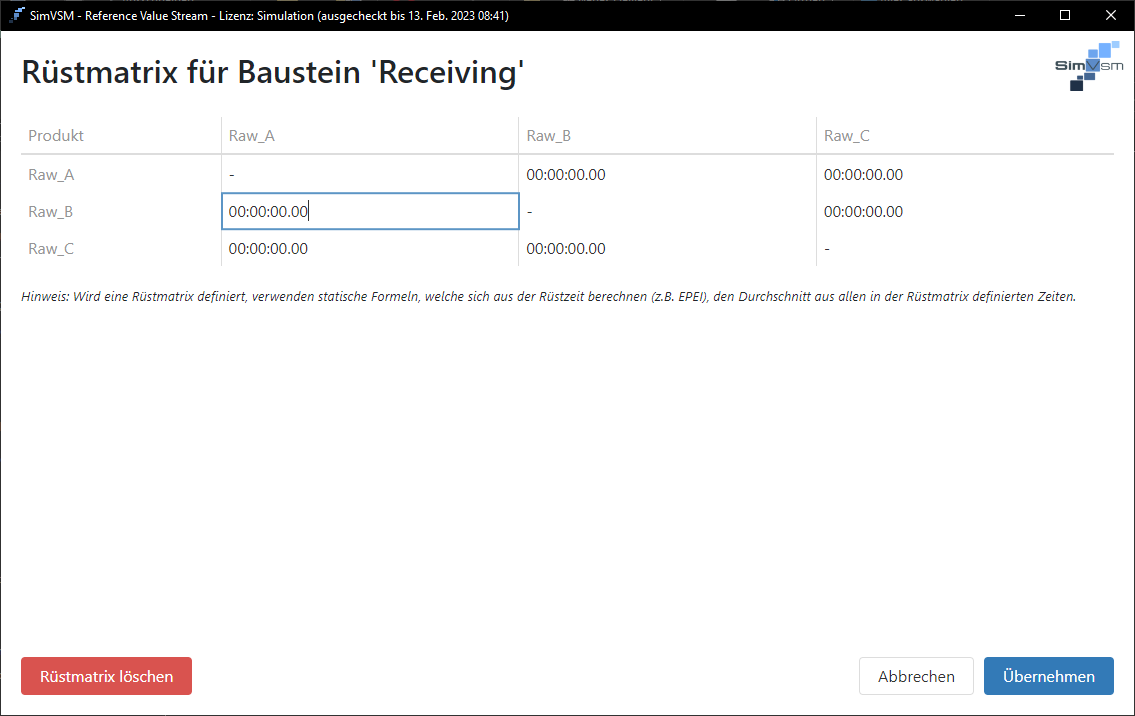Edit time cell in row Raw_C, column Raw_A
The height and width of the screenshot is (716, 1135).
268,249
